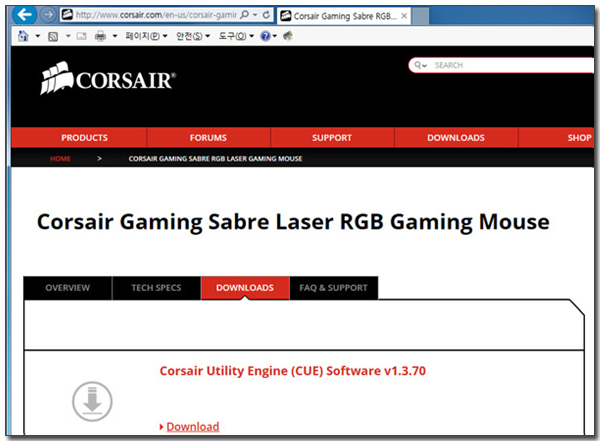Click the Sabre RGB Laser Gaming Mouse breadcrumb

pos(215,158)
